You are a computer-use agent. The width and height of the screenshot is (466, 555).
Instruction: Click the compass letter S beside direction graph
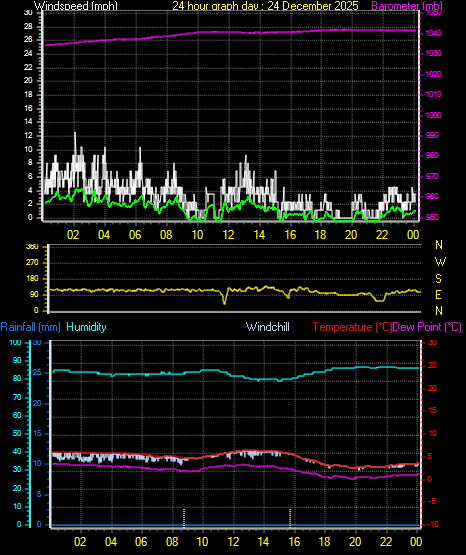click(438, 279)
